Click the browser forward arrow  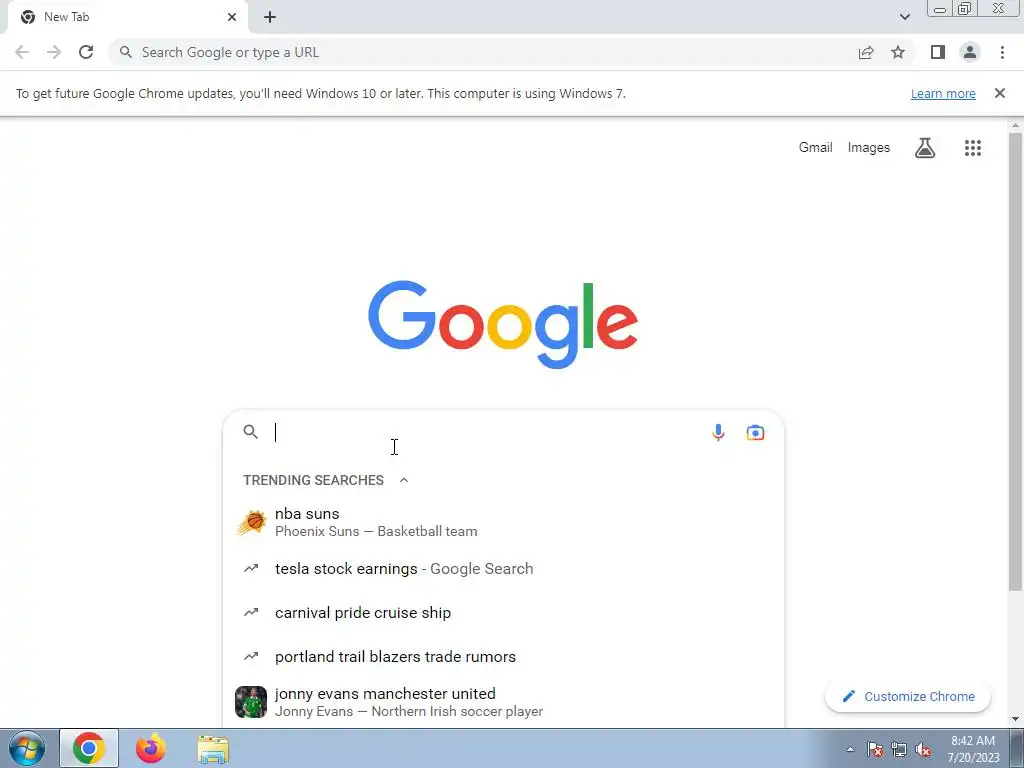[54, 52]
